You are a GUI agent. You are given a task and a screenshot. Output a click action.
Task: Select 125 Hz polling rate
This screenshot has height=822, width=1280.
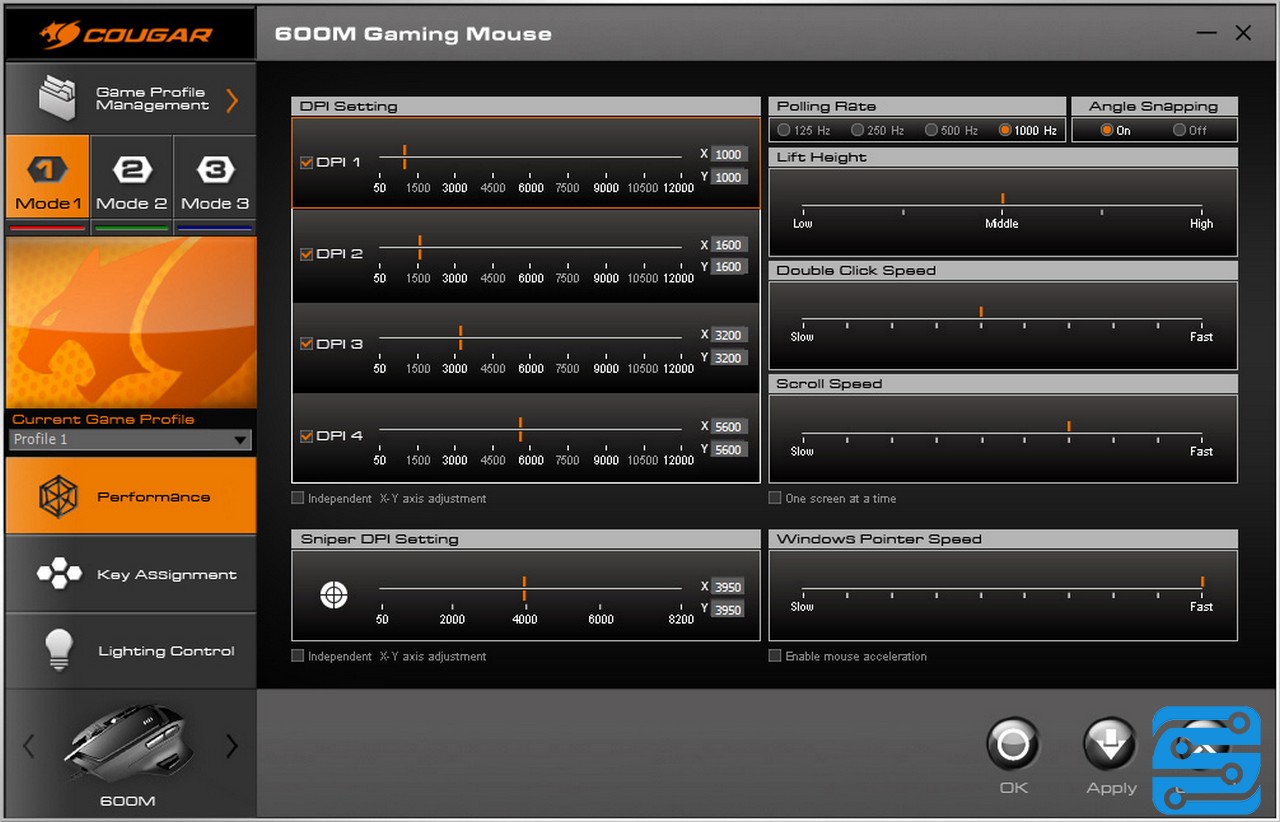784,130
